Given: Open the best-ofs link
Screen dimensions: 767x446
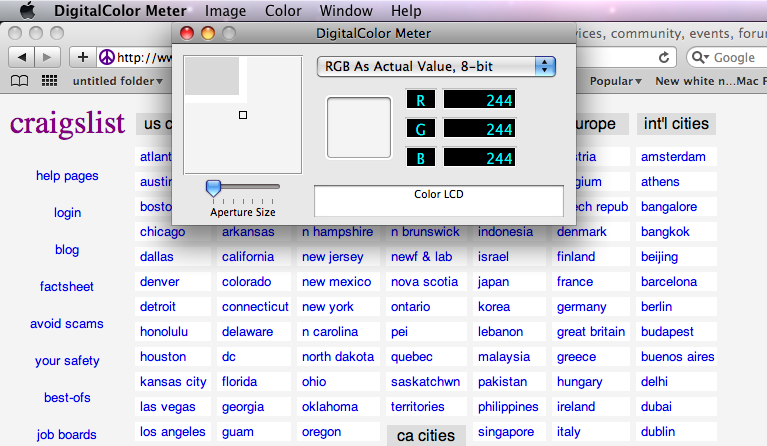Looking at the screenshot, I should pyautogui.click(x=67, y=398).
